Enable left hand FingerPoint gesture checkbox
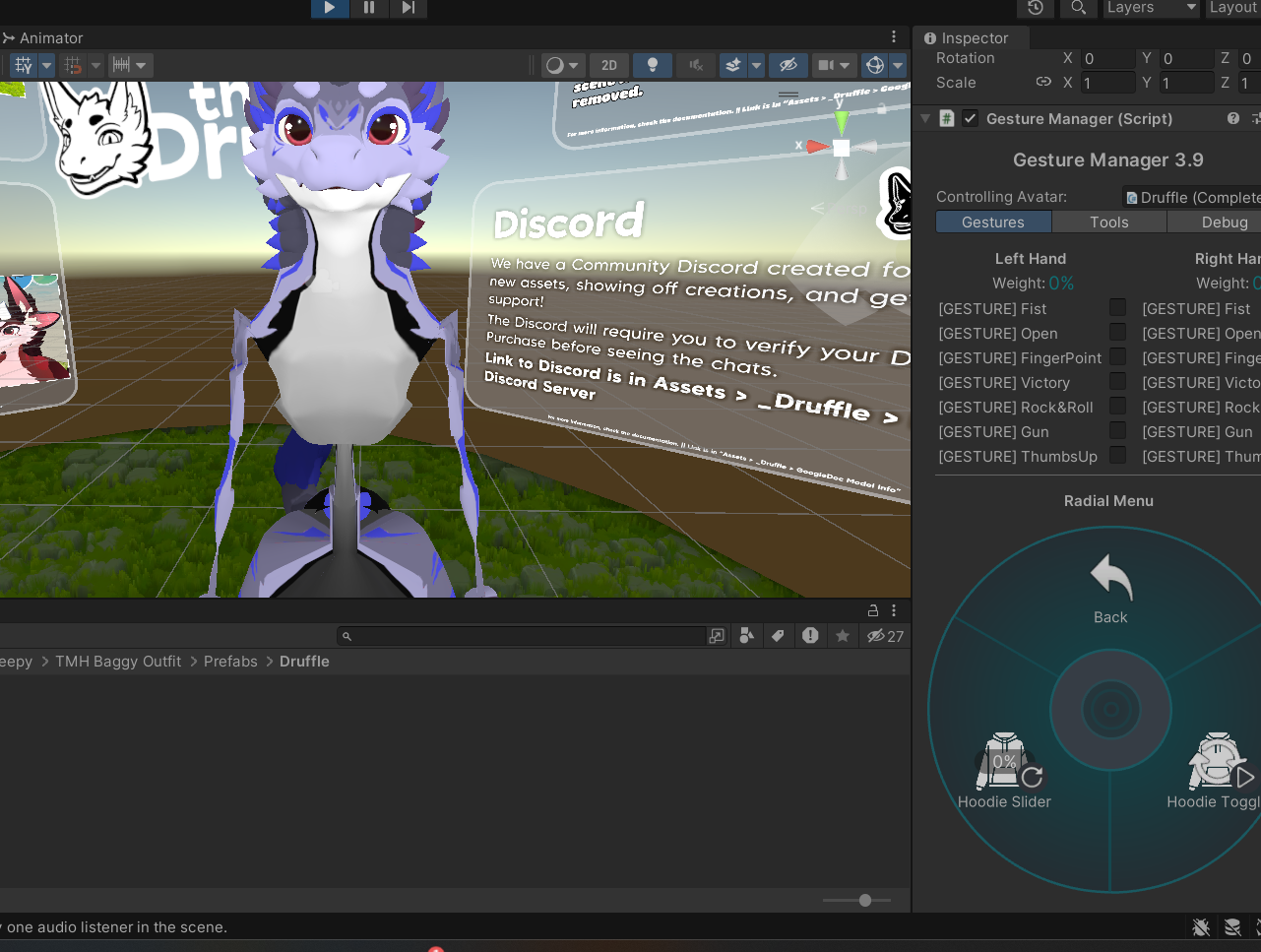This screenshot has width=1261, height=952. (x=1117, y=356)
